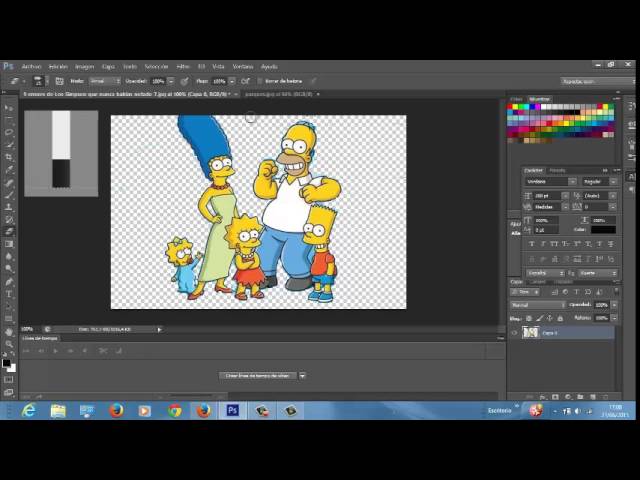
Task: Select the Magic Wand tool
Action: click(9, 144)
